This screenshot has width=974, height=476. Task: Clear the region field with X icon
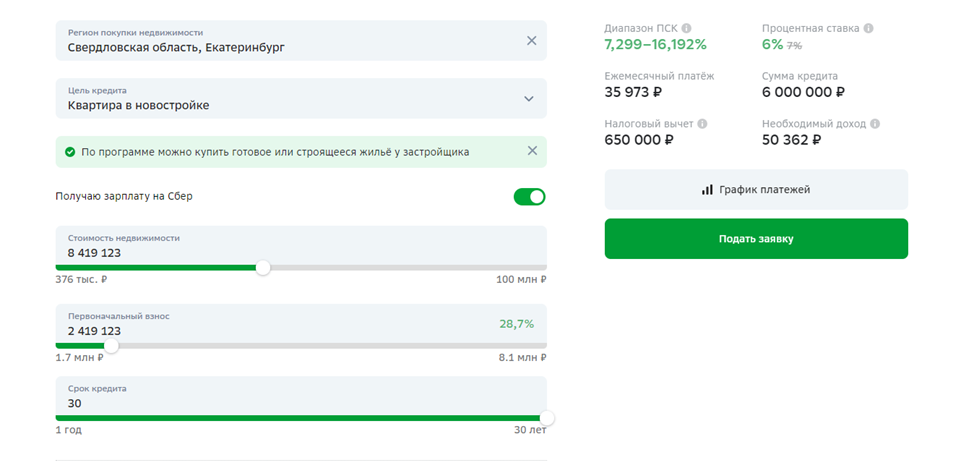point(531,41)
